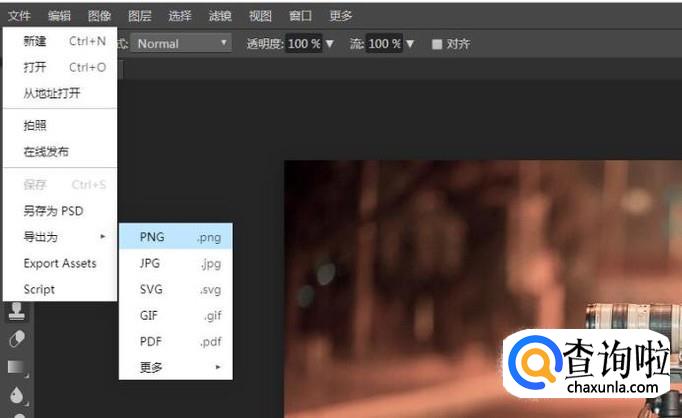
Task: Expand the 流 flow slider arrow
Action: [411, 44]
